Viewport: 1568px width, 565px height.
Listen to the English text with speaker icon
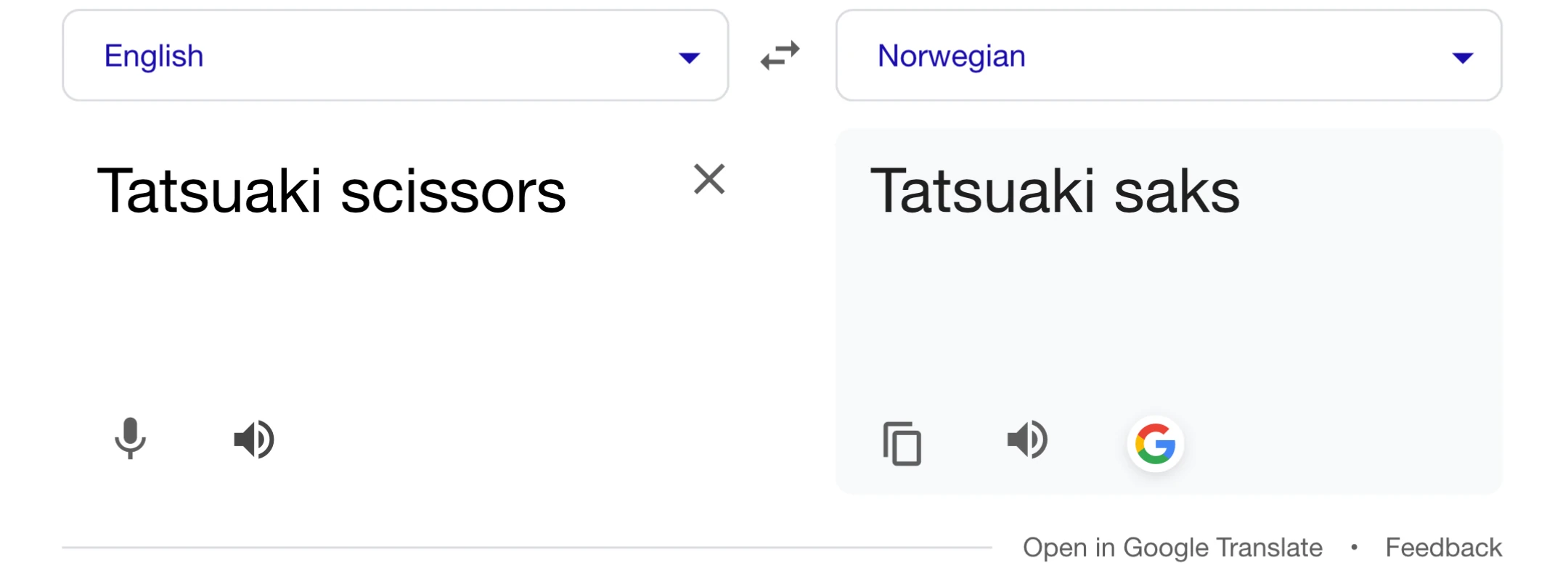[x=253, y=439]
